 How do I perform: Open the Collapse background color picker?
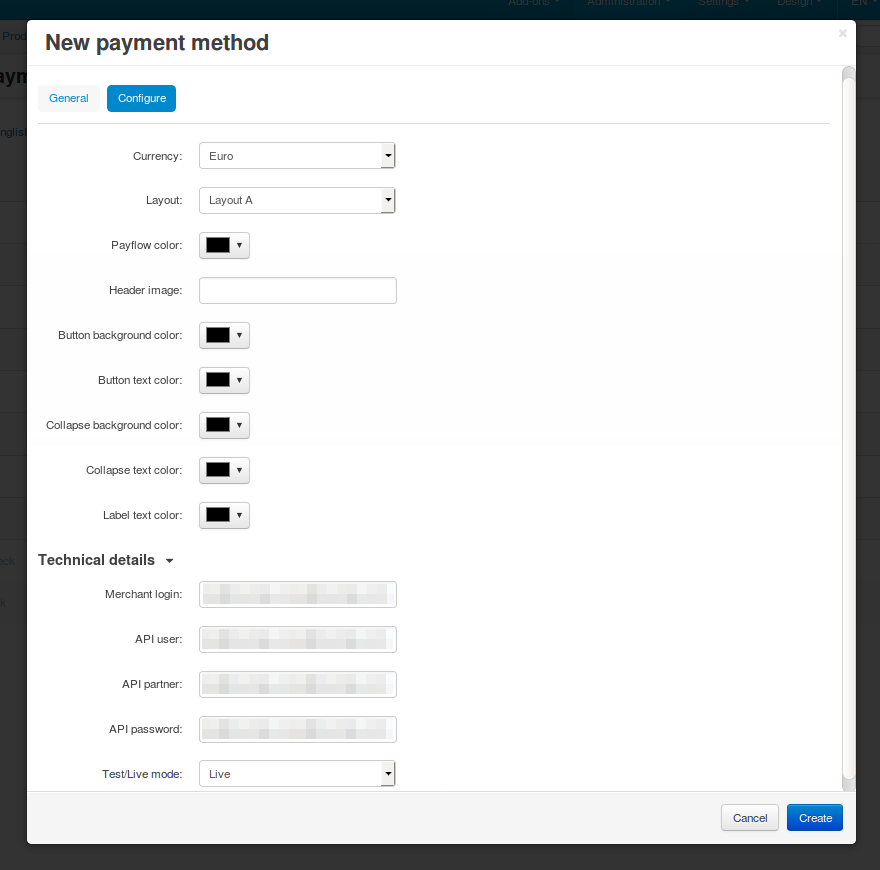coord(224,425)
